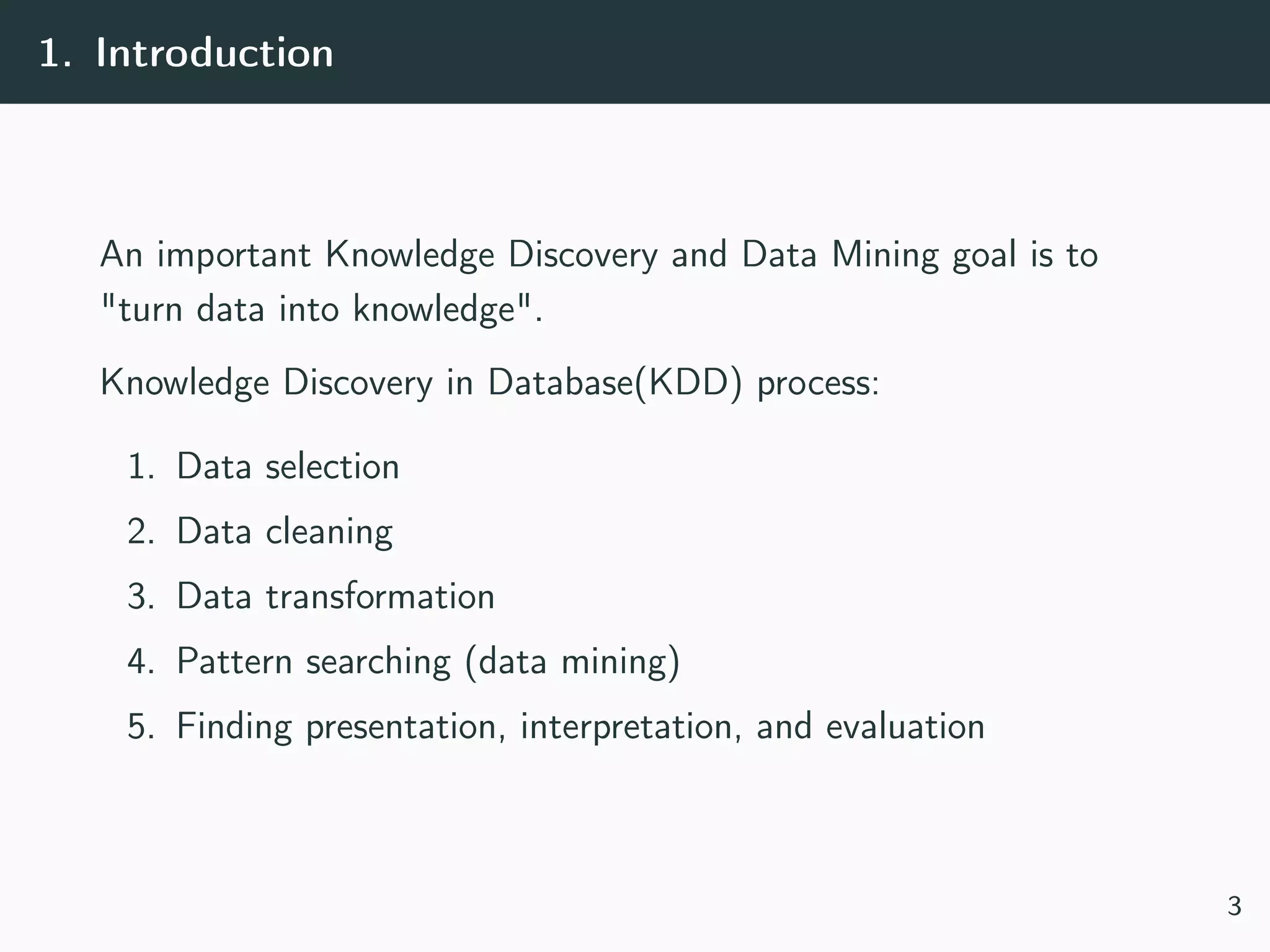The image size is (1270, 952).
Task: Click the word "interpretation," in item five
Action: (x=631, y=726)
